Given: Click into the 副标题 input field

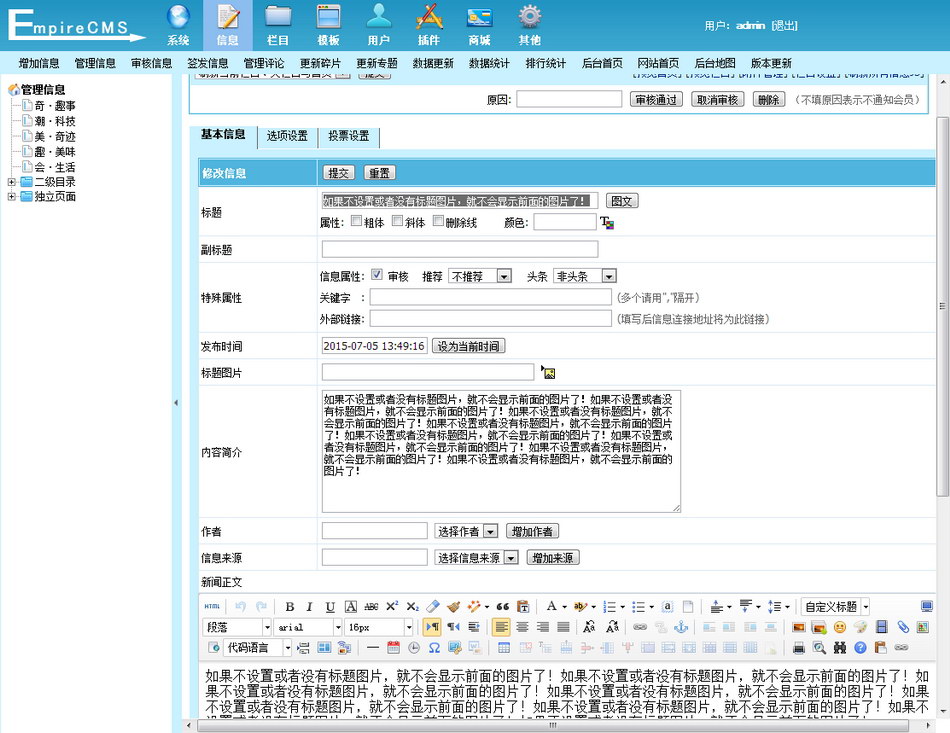Looking at the screenshot, I should click(x=460, y=249).
